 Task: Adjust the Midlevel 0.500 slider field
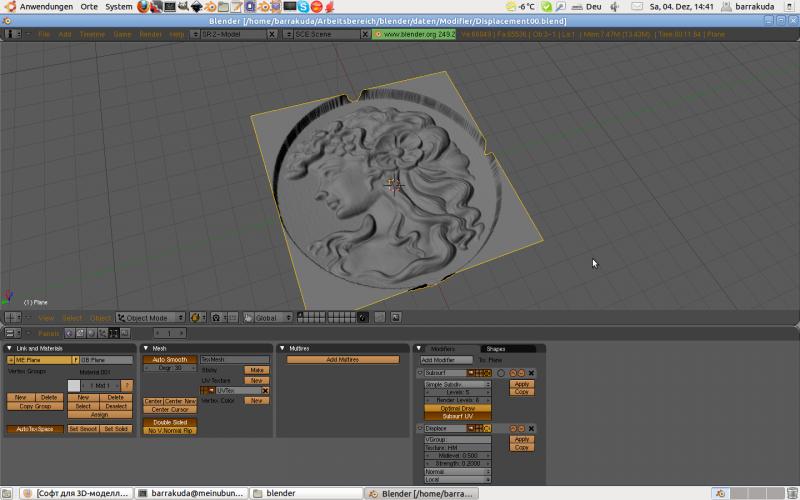(x=458, y=456)
